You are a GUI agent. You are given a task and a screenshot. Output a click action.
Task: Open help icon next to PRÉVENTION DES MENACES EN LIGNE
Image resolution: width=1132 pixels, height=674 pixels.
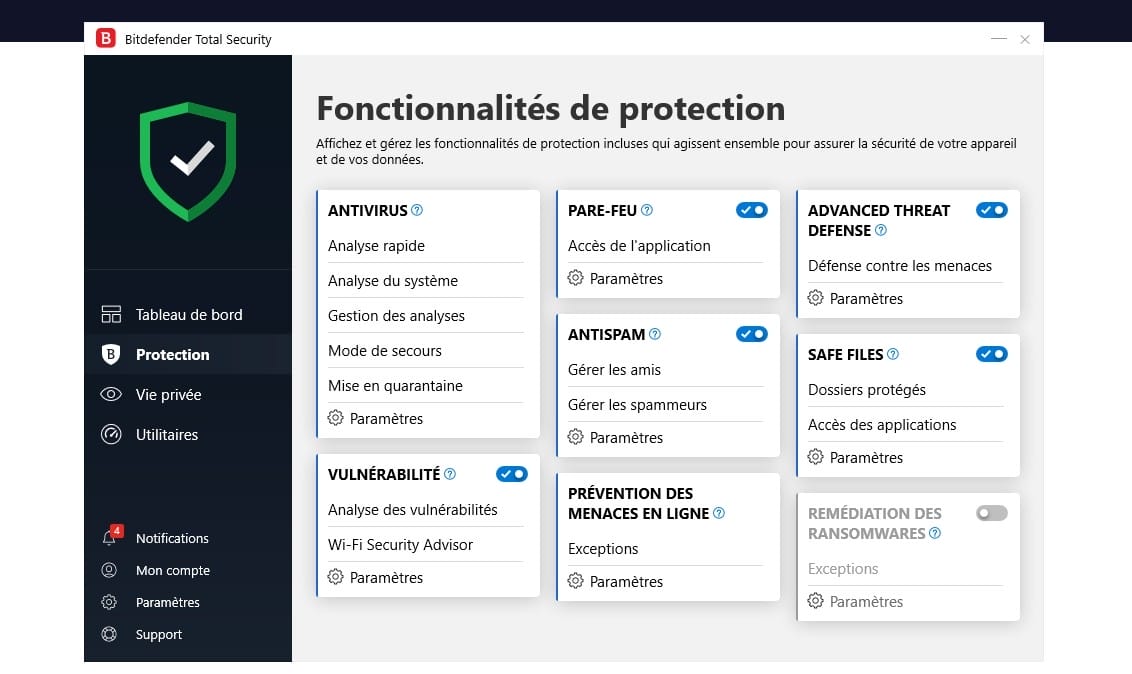click(x=719, y=513)
